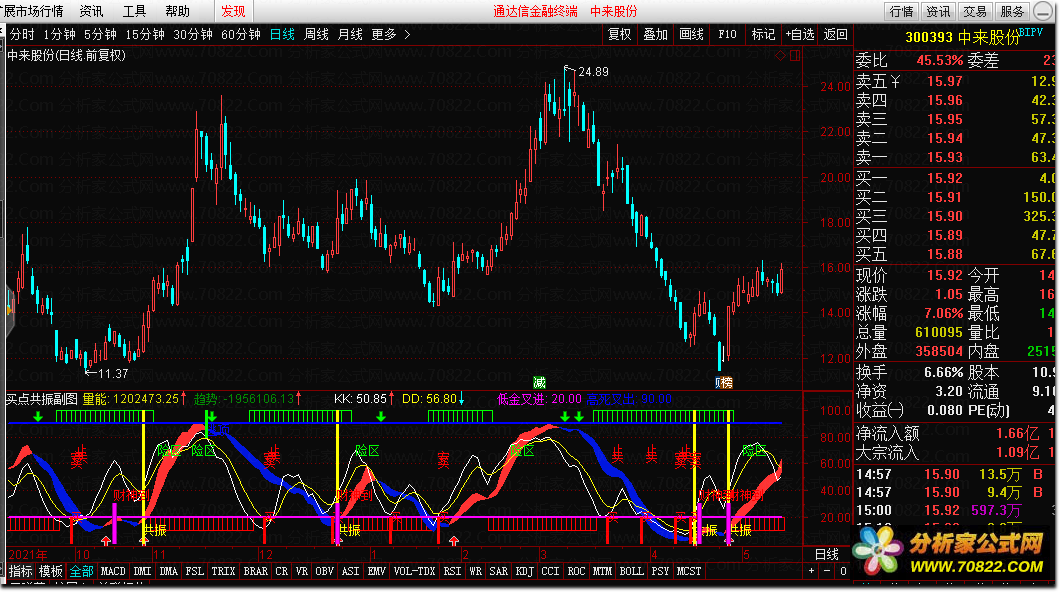The height and width of the screenshot is (592, 1061).
Task: Switch indicator to ROC
Action: coord(577,572)
